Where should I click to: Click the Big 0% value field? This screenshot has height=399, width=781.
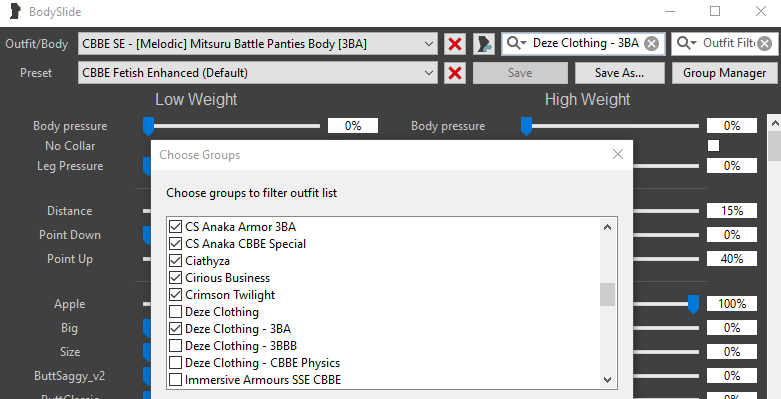[x=732, y=327]
